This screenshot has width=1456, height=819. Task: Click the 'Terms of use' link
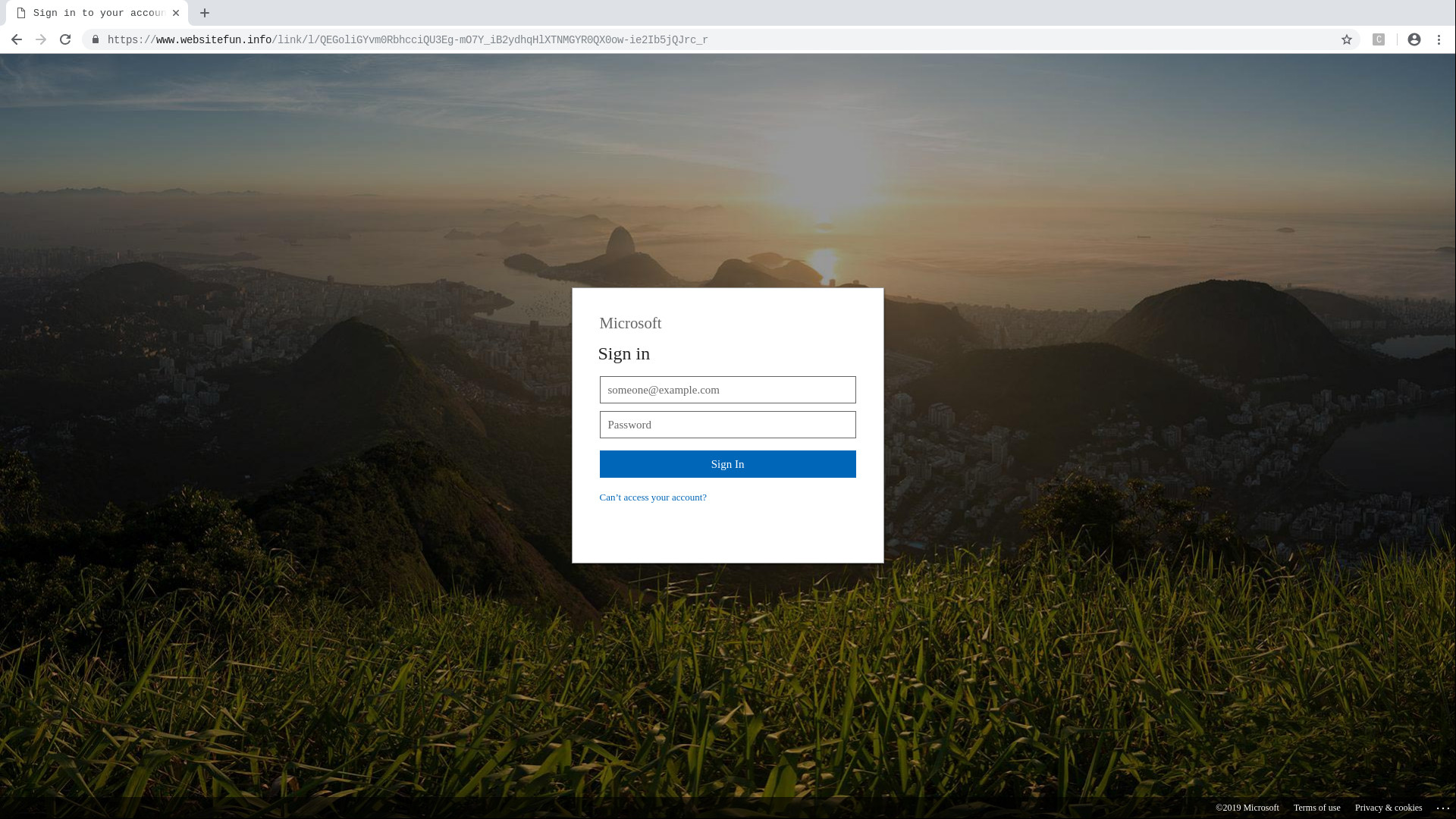(x=1317, y=808)
